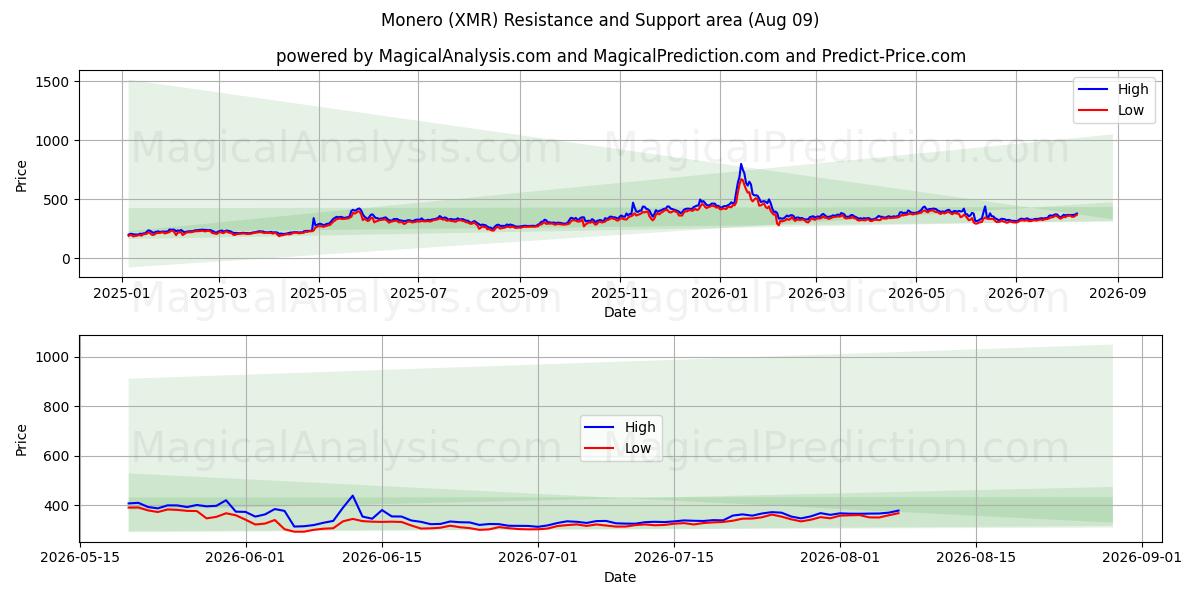Image resolution: width=1200 pixels, height=600 pixels.
Task: Click the '2025-09' x-axis tick label
Action: click(x=520, y=294)
